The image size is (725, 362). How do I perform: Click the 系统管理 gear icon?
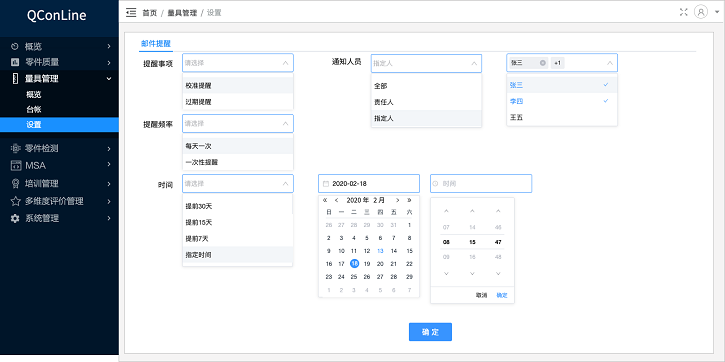15,218
